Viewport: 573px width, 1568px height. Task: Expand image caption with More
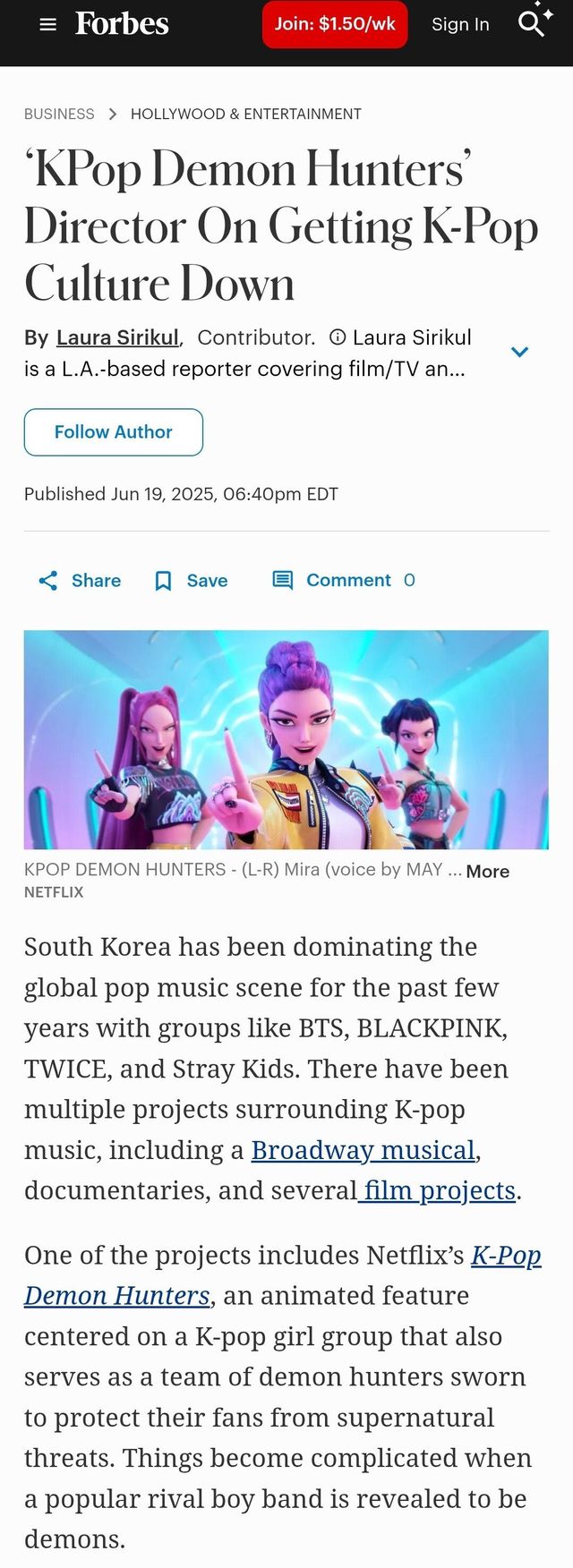[x=488, y=872]
